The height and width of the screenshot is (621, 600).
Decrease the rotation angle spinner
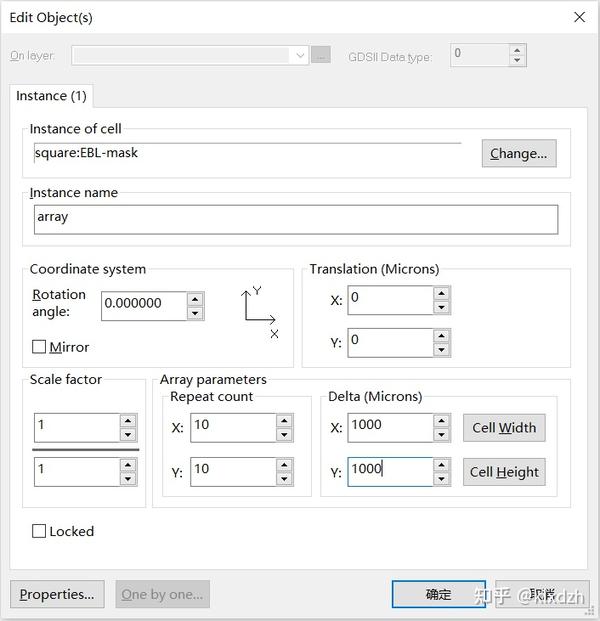click(x=196, y=313)
